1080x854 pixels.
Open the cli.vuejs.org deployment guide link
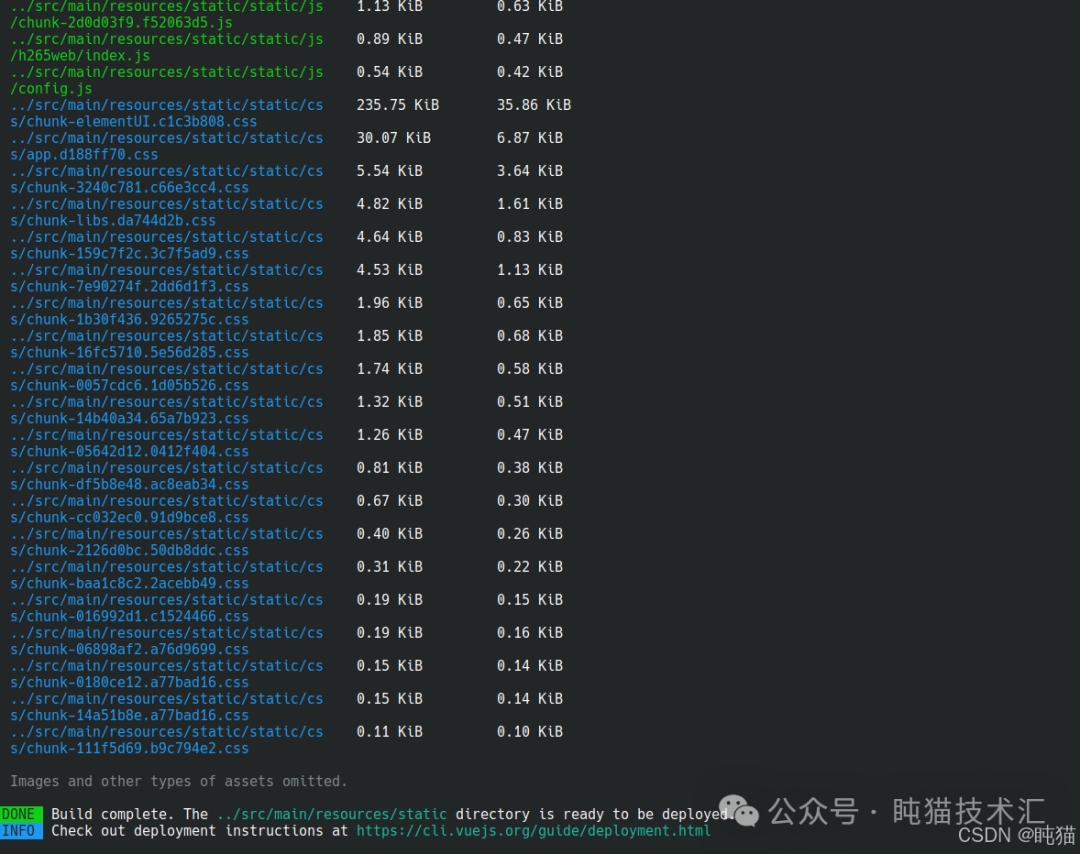tap(533, 831)
